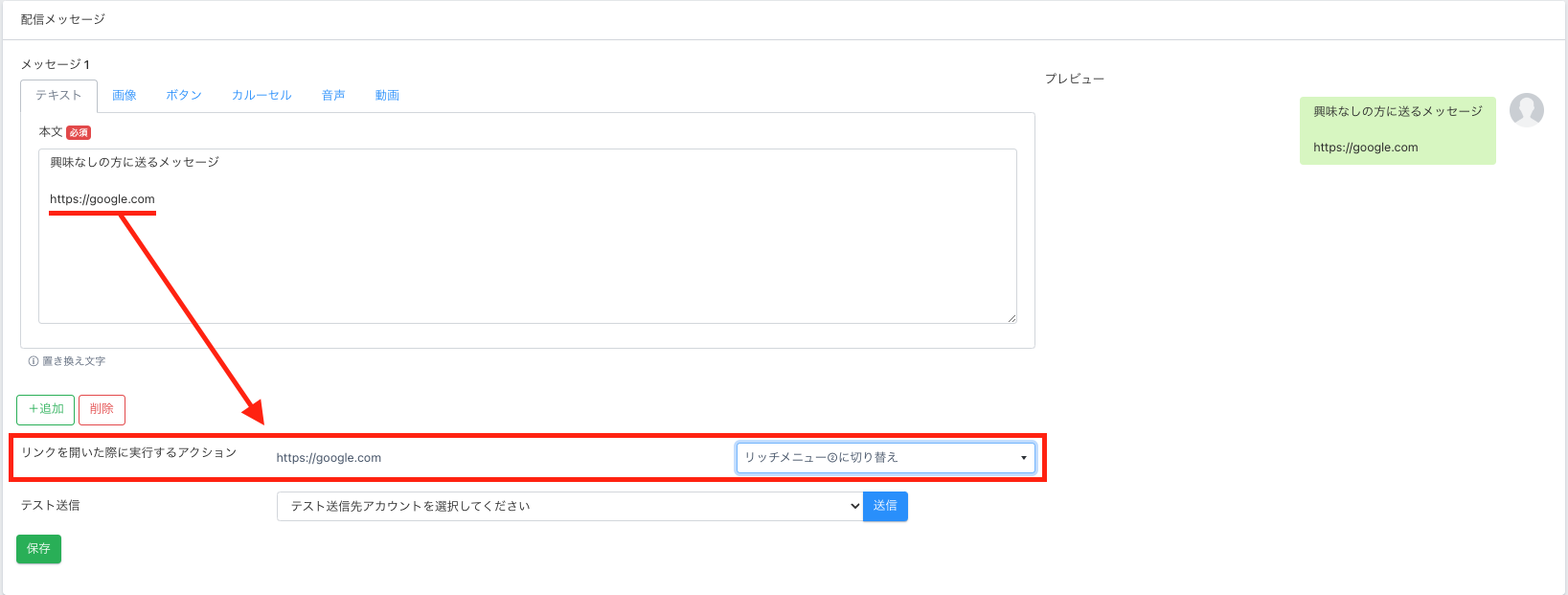
Task: Click the user avatar in preview
Action: [x=1526, y=110]
